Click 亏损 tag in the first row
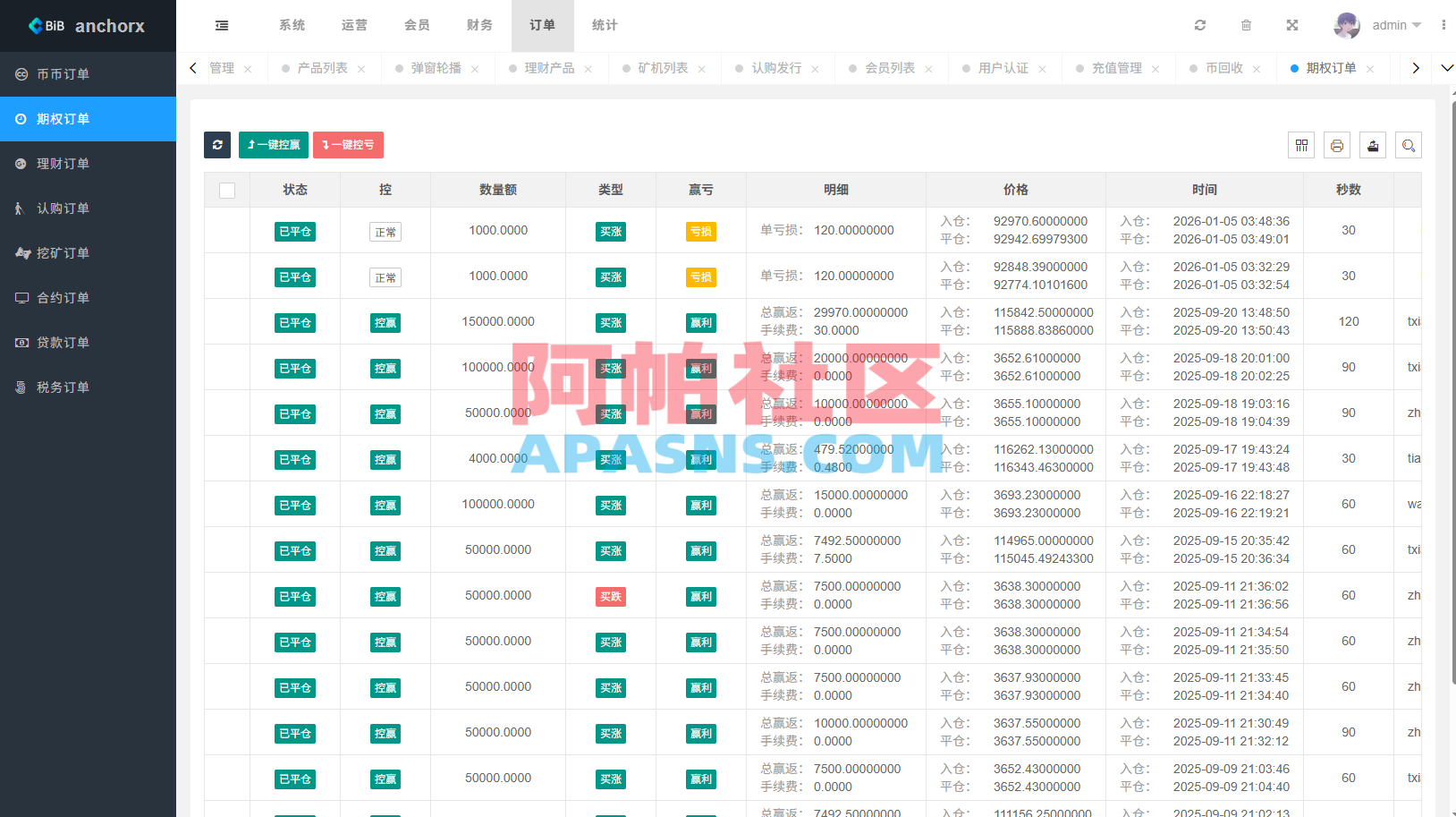 point(701,232)
